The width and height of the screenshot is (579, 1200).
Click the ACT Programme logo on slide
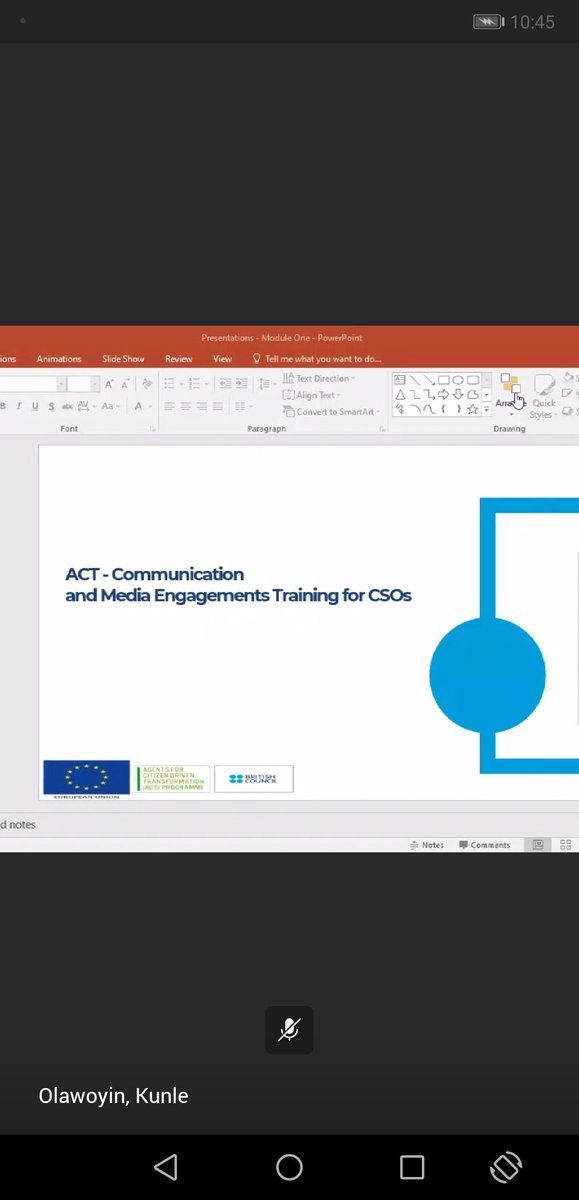[x=172, y=778]
